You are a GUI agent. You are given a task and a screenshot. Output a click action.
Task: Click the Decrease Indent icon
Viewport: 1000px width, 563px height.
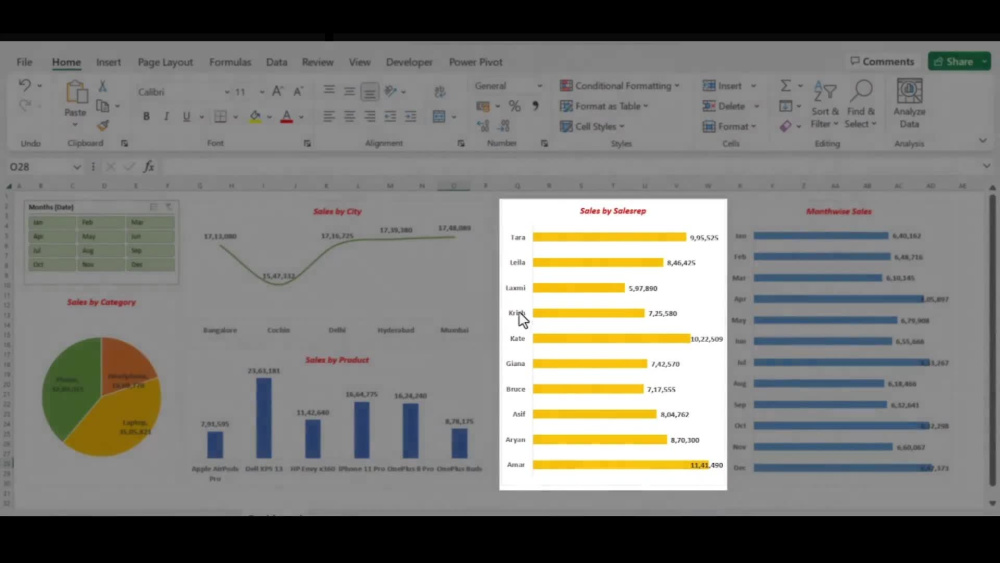pos(390,117)
